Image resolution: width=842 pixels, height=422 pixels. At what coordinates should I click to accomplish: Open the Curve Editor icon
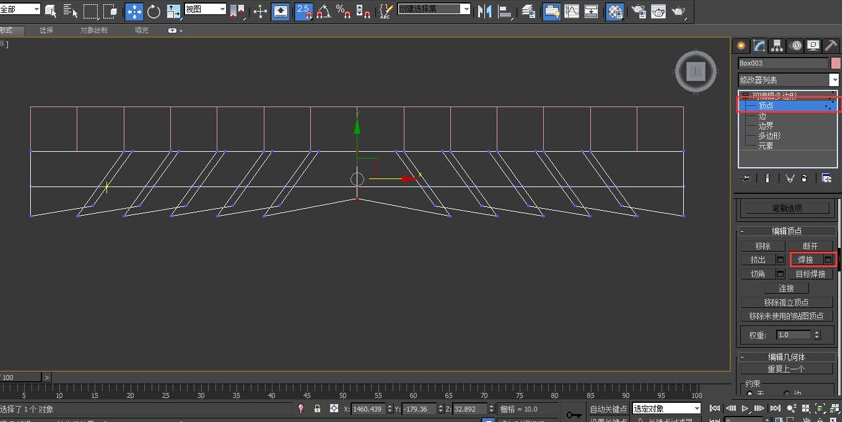571,11
